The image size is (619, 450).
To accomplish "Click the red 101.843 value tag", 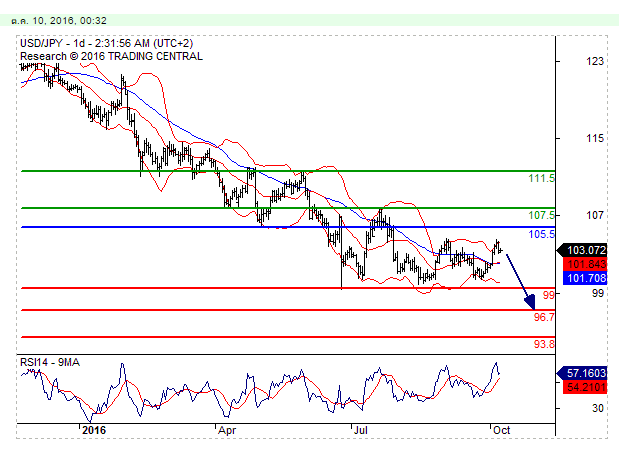I will coord(585,264).
